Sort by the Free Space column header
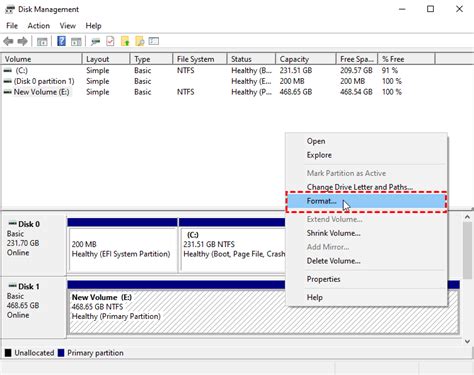Screen dimensions: 474x375 click(357, 59)
